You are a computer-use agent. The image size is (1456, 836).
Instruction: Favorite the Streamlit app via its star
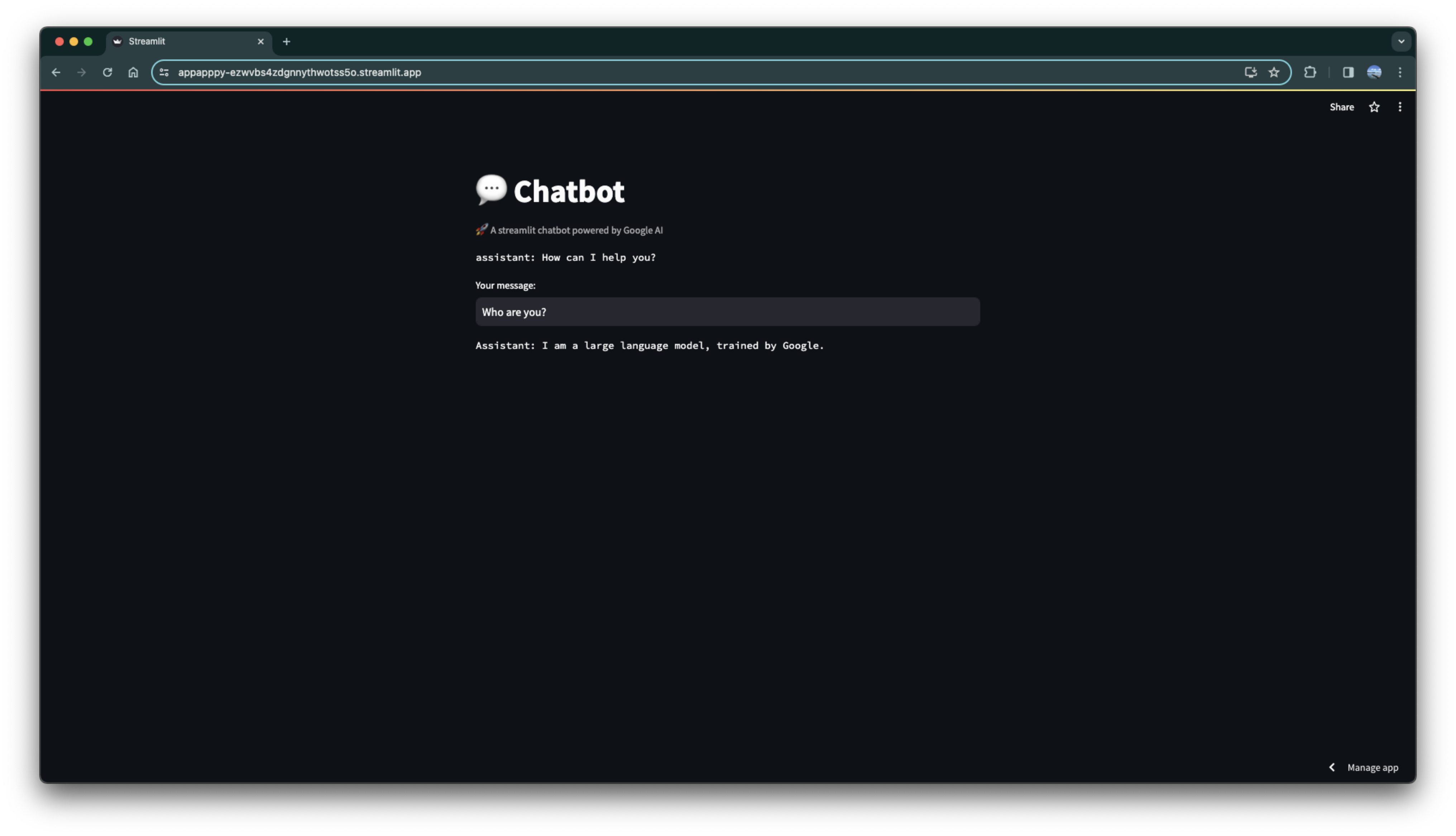pos(1374,107)
